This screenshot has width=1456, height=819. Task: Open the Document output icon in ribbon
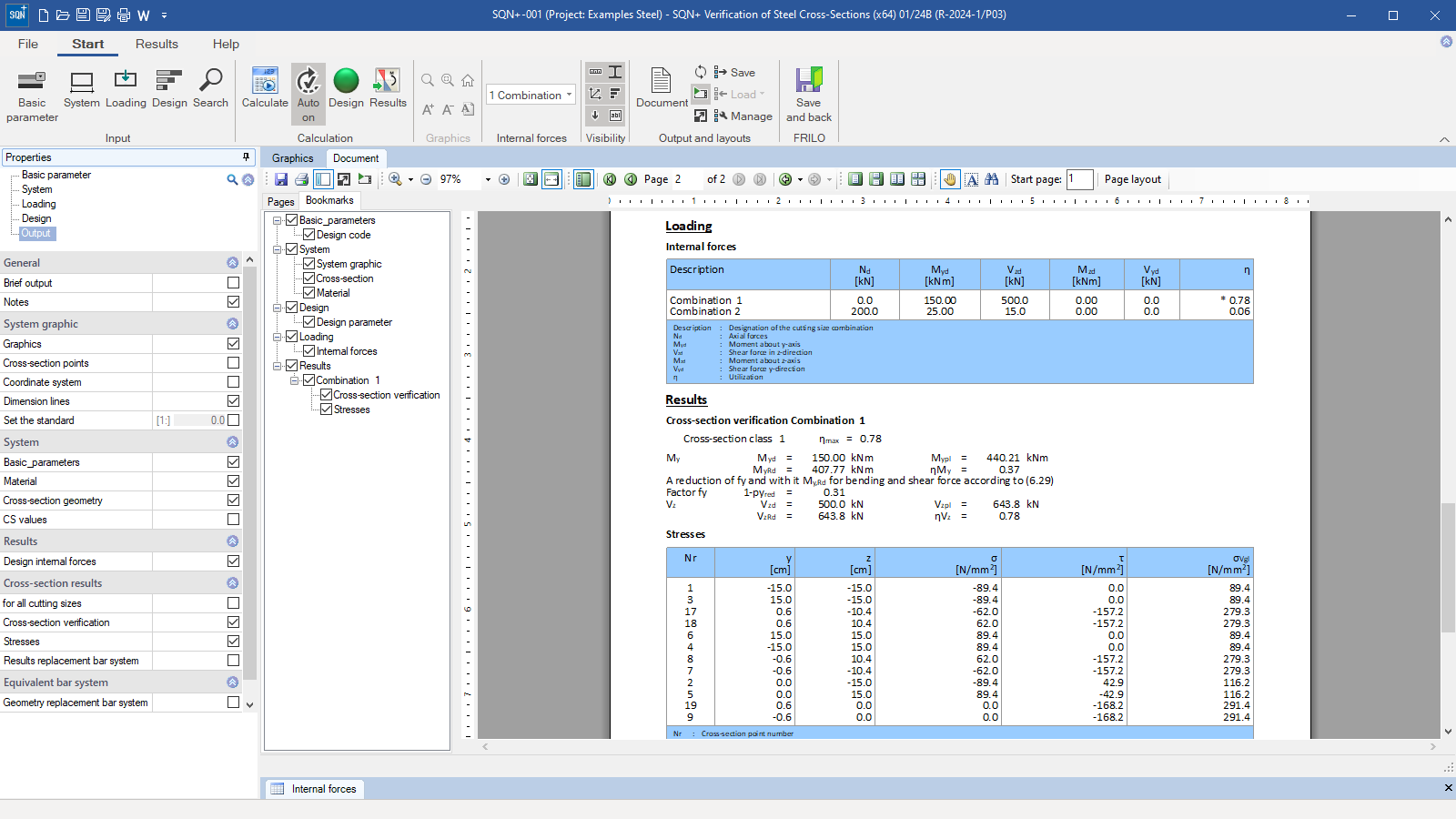pos(662,89)
